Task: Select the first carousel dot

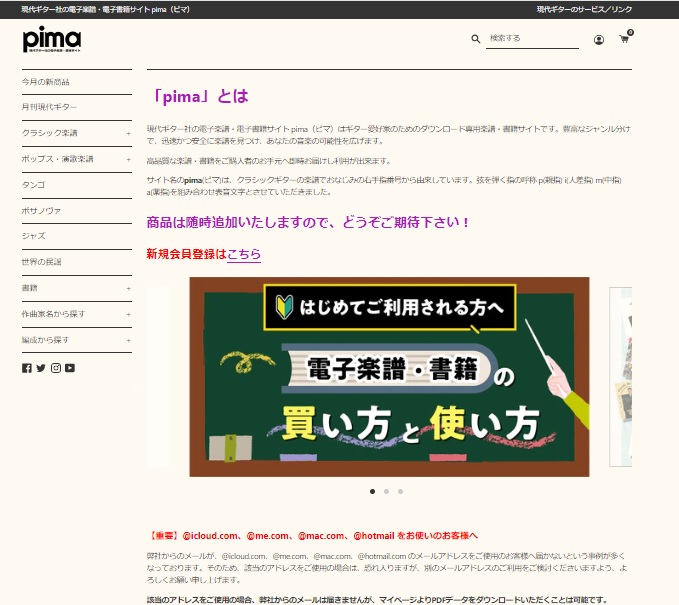Action: tap(372, 492)
